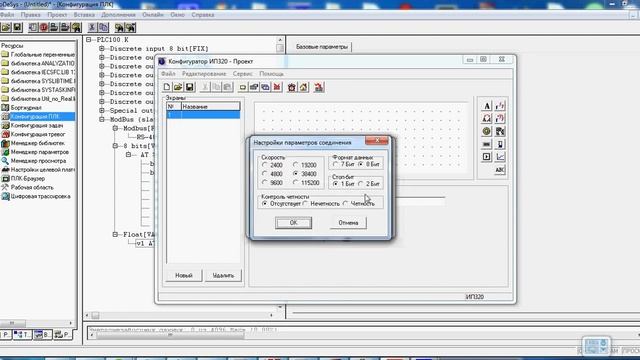Collapse the ModBus (slave) node
This screenshot has height=360, width=640.
[x=102, y=120]
